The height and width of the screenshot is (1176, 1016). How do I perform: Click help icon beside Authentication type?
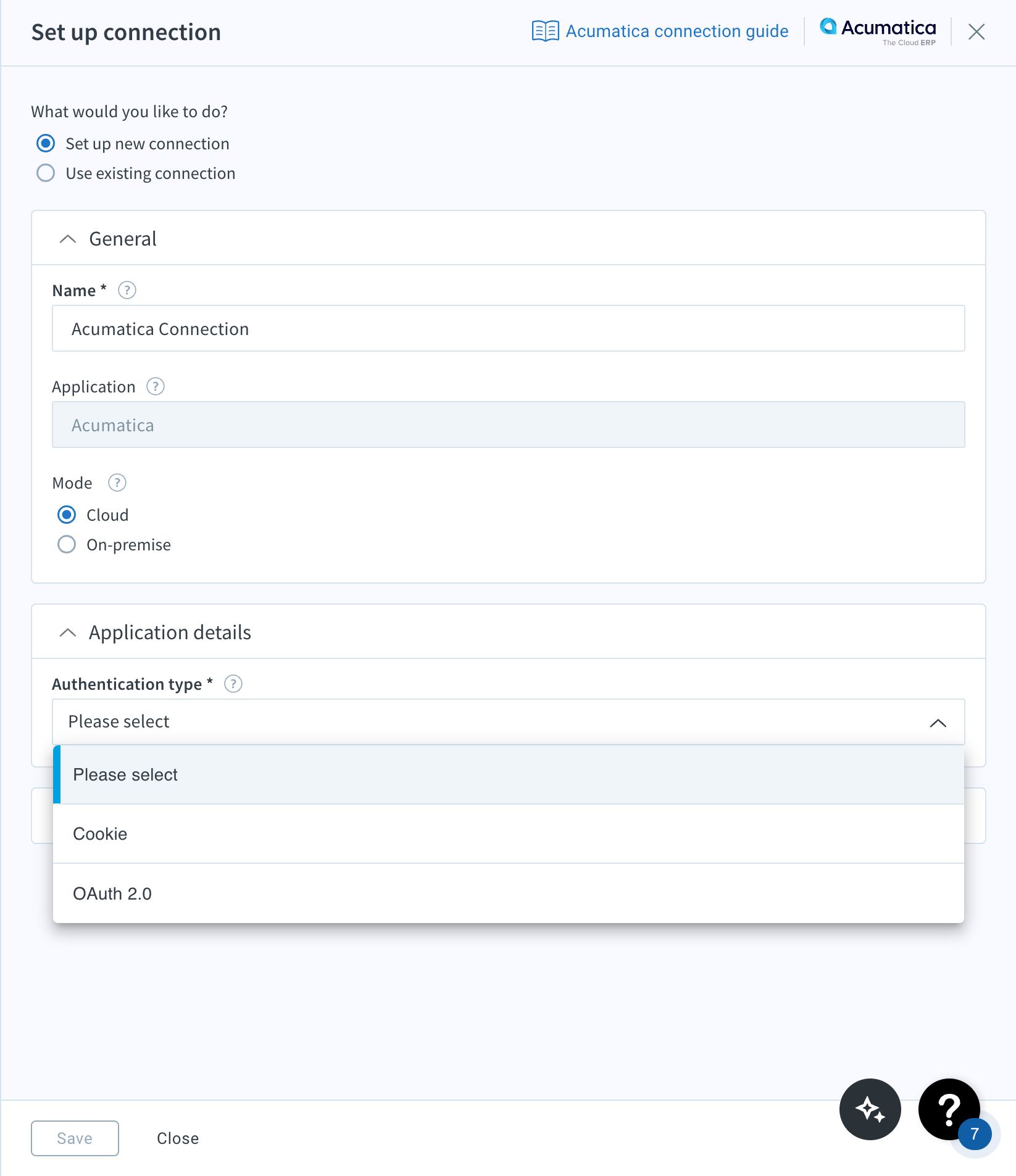[x=233, y=684]
